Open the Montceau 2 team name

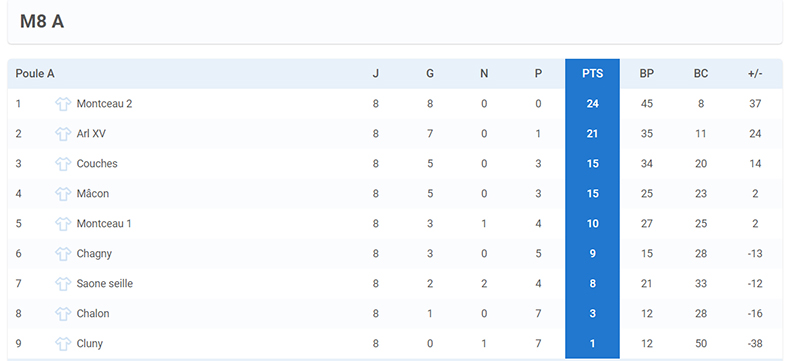point(104,104)
